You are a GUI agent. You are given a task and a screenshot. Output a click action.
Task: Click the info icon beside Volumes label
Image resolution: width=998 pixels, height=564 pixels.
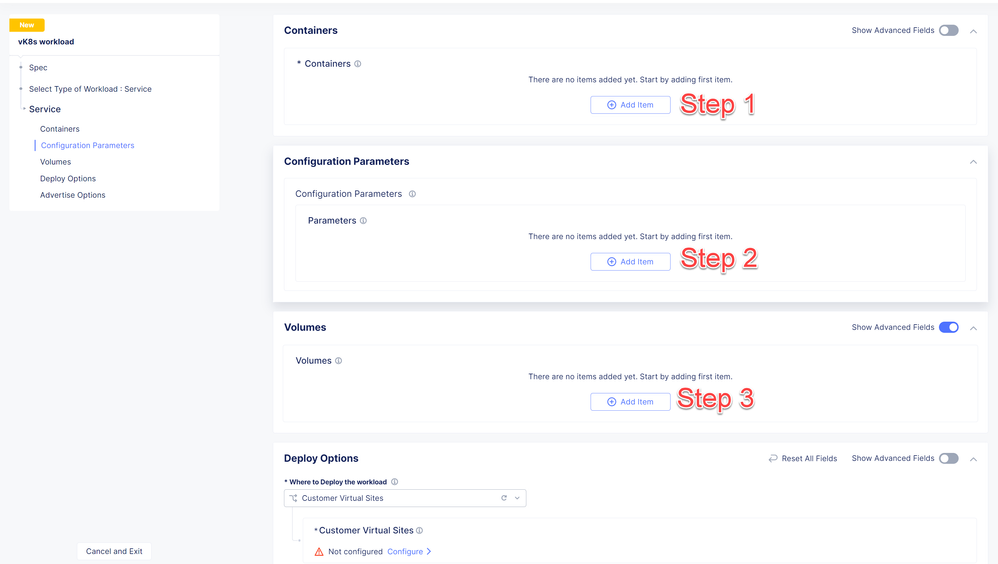tap(338, 361)
